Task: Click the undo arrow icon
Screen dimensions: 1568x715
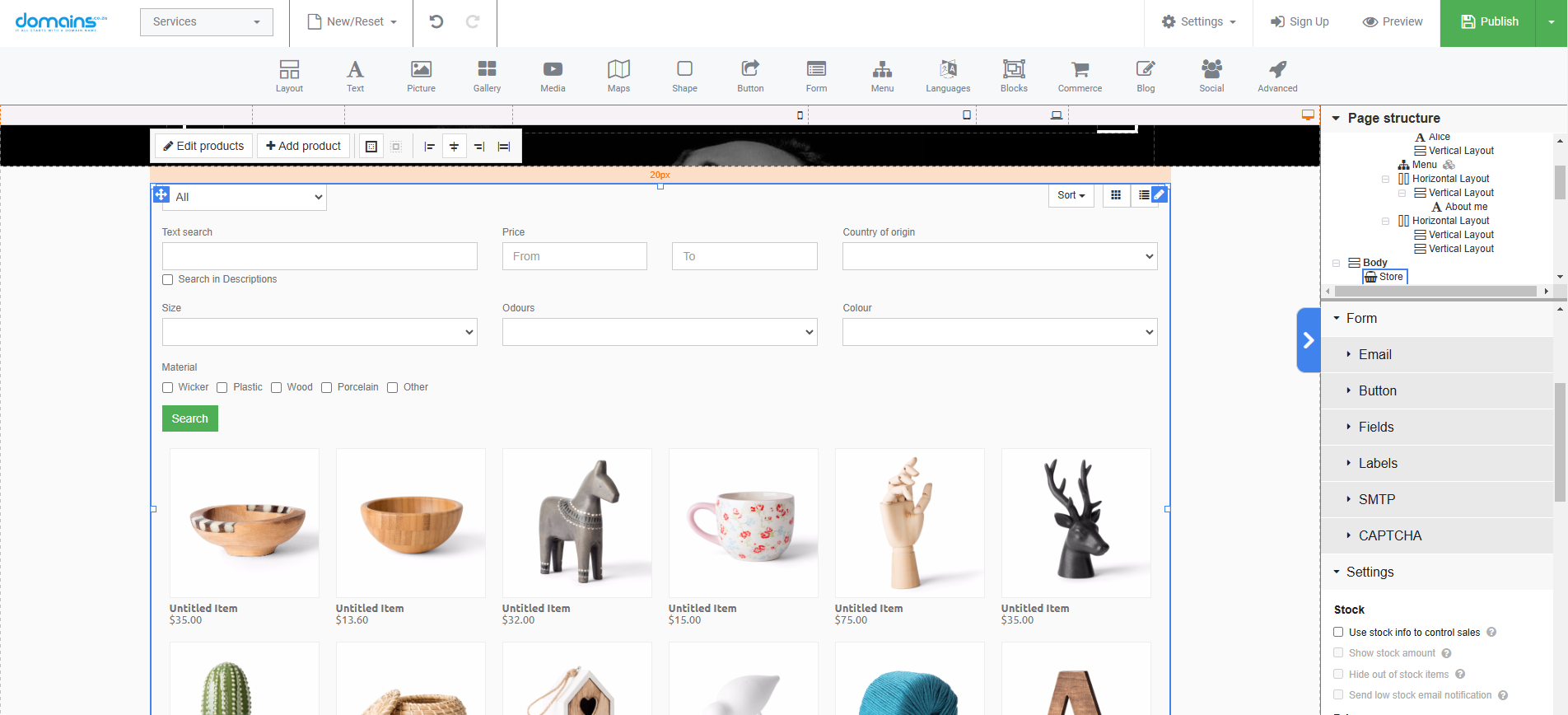Action: (x=436, y=22)
